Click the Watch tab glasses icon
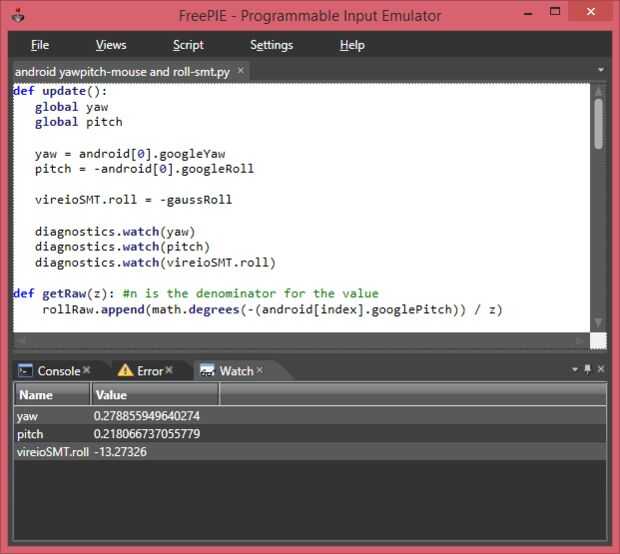The width and height of the screenshot is (620, 554). pos(207,370)
